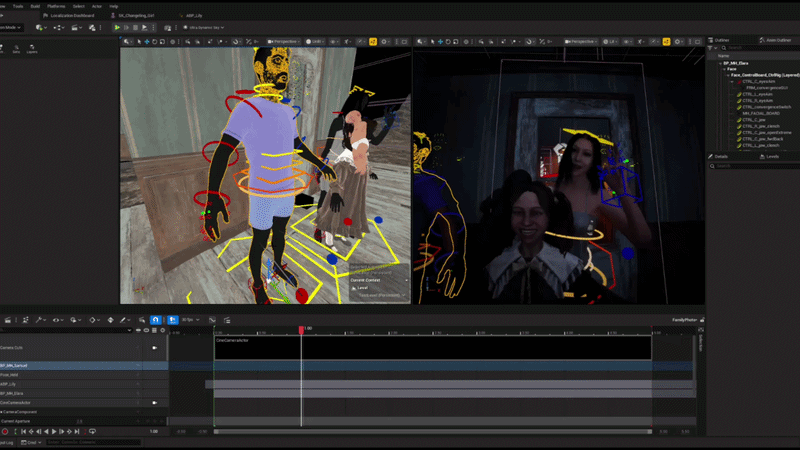This screenshot has height=450, width=800.
Task: Toggle scale snapping in left viewport toolbar
Action: click(248, 42)
